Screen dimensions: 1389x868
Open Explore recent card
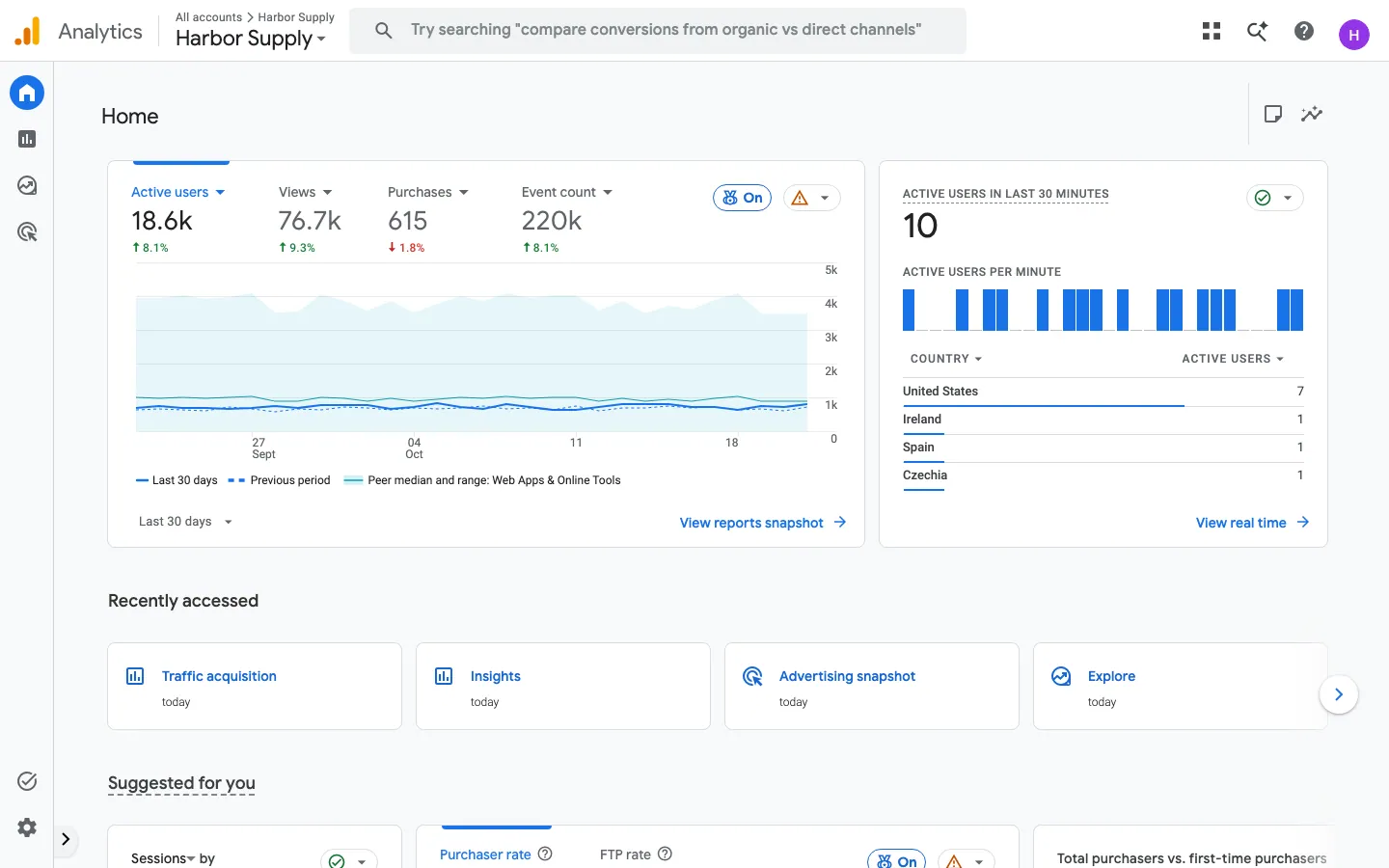(x=1181, y=686)
